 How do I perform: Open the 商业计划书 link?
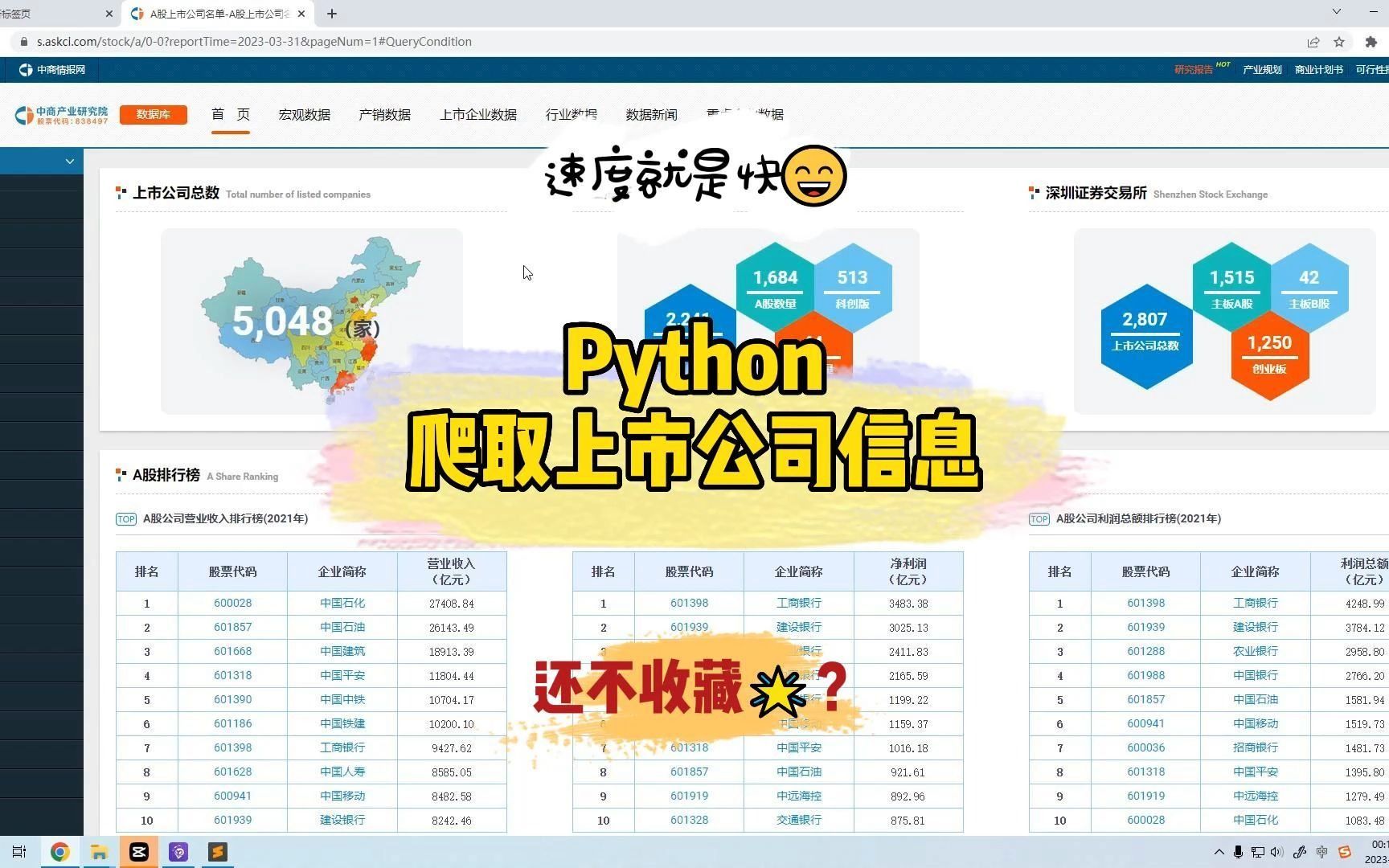1318,70
